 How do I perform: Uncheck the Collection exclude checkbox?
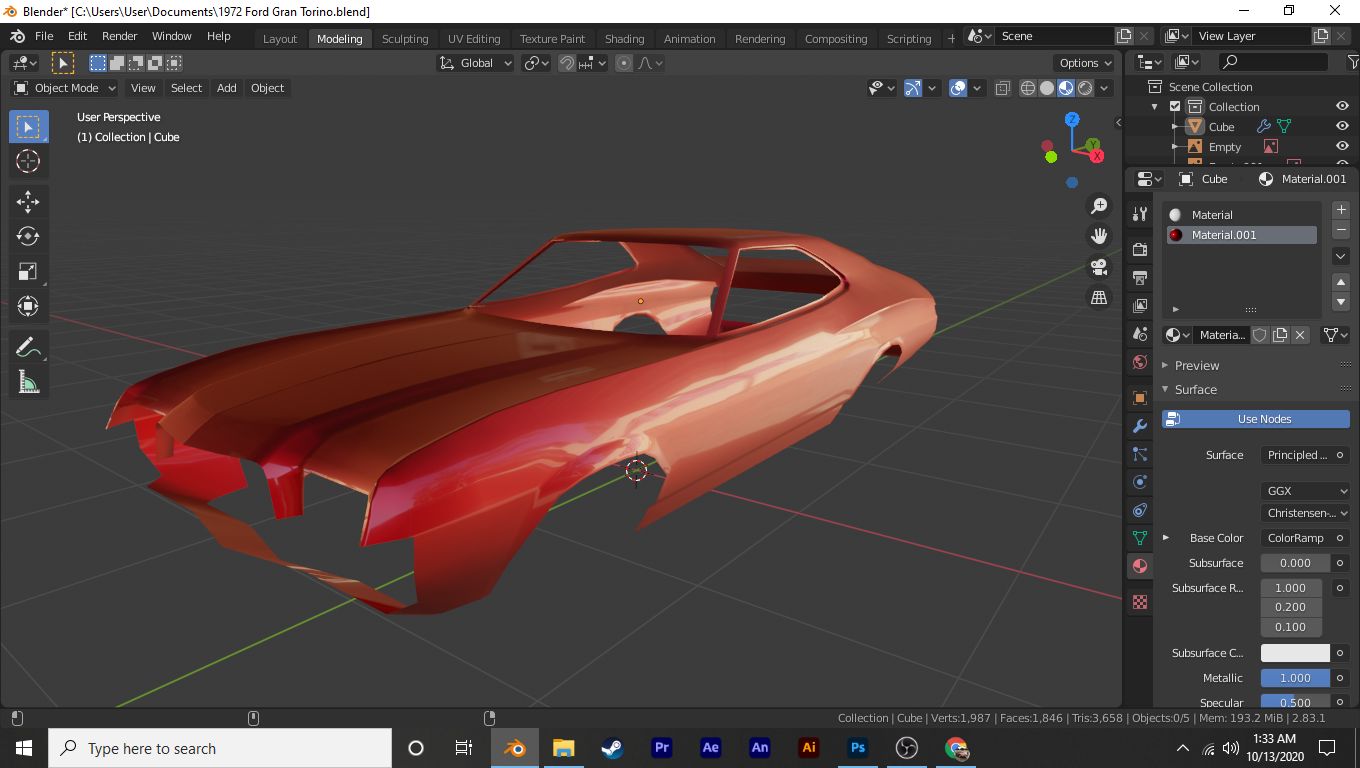[x=1175, y=107]
